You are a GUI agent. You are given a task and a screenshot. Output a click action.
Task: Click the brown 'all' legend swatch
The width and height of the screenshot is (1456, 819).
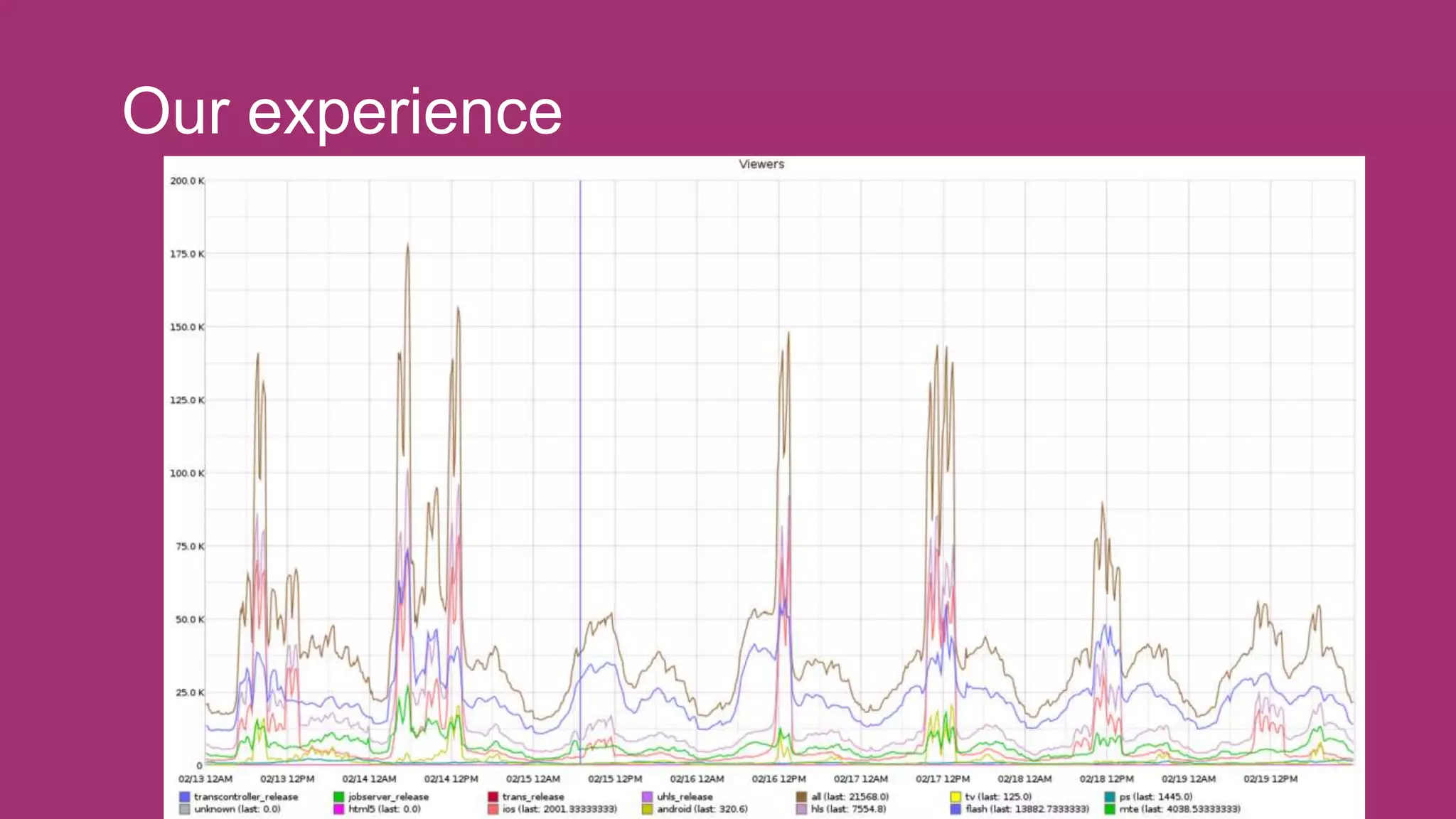(x=801, y=797)
